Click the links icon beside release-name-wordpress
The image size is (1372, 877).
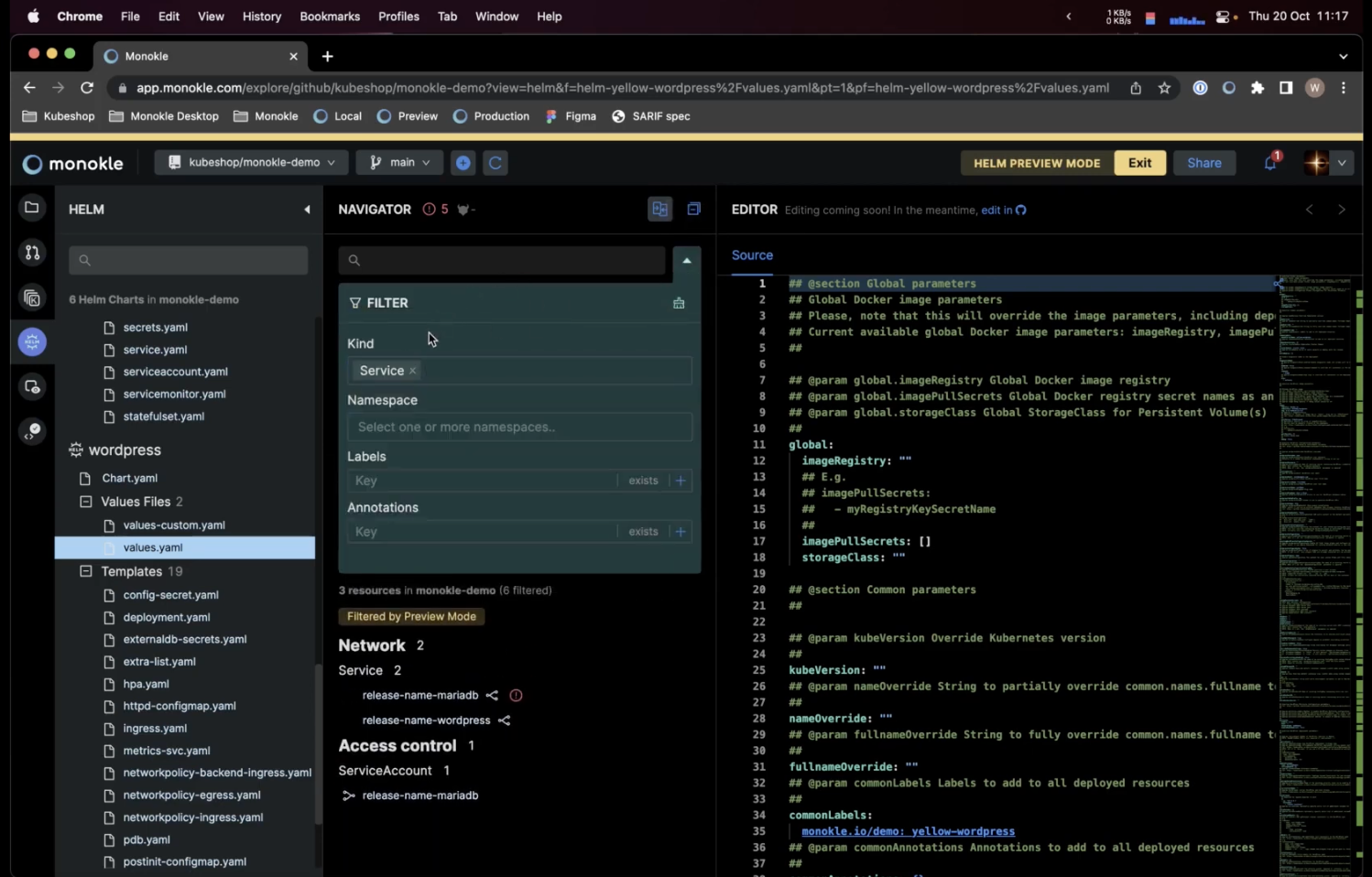click(504, 720)
